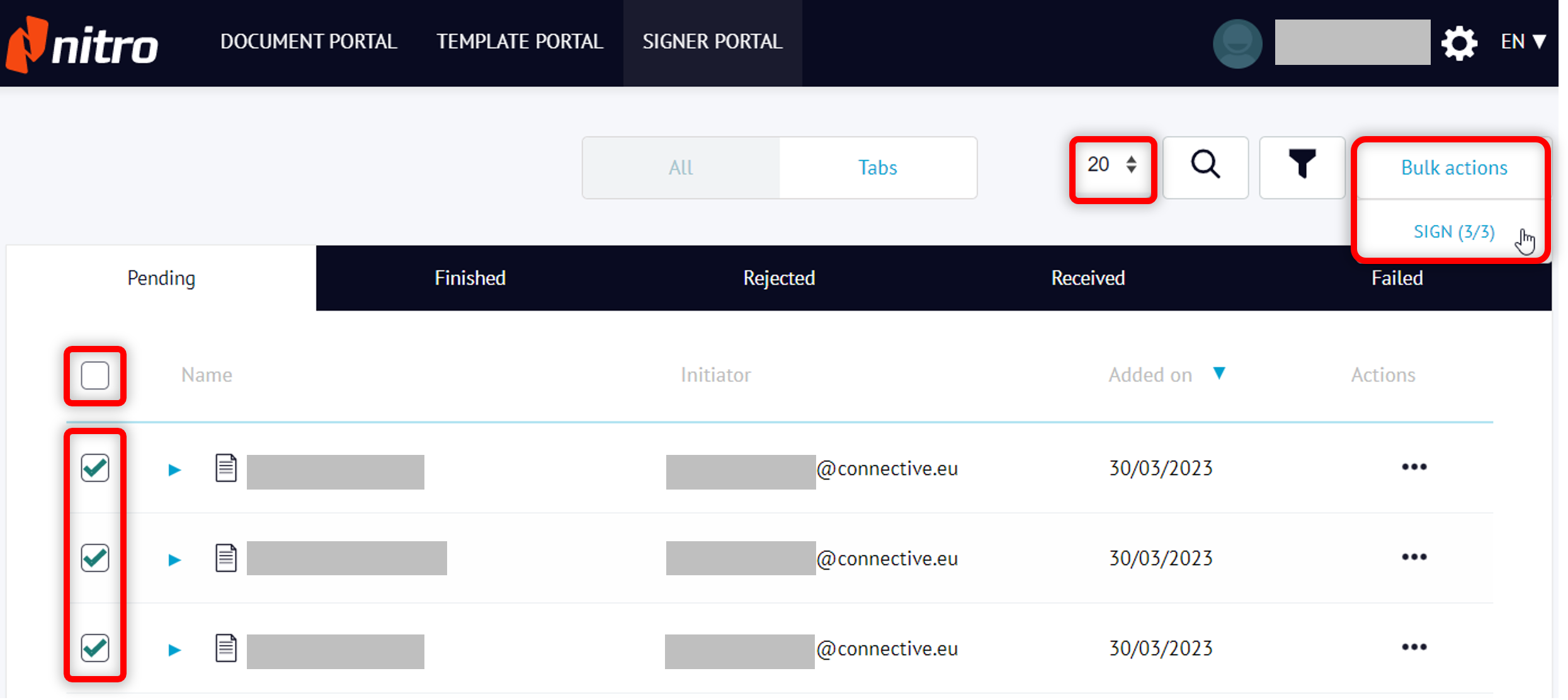The image size is (1568, 700).
Task: Click the user avatar icon
Action: 1237,43
